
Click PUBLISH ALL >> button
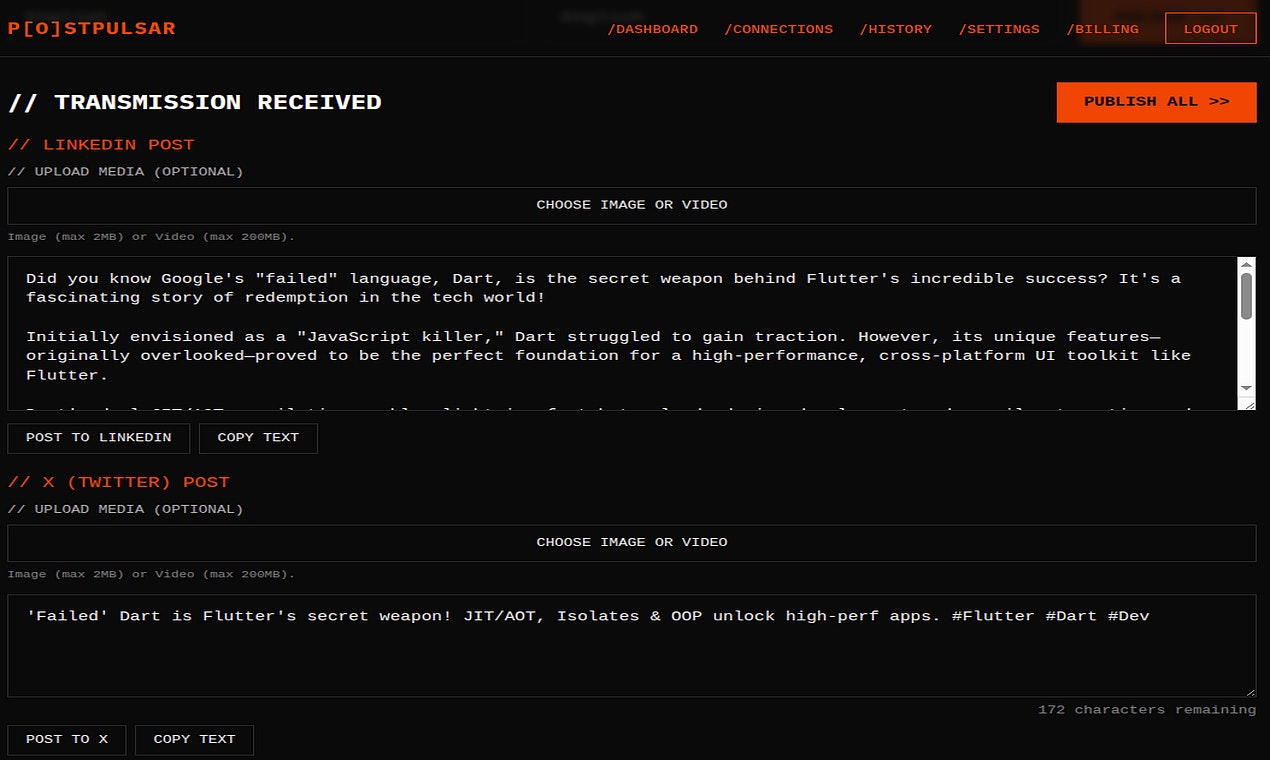(1157, 102)
